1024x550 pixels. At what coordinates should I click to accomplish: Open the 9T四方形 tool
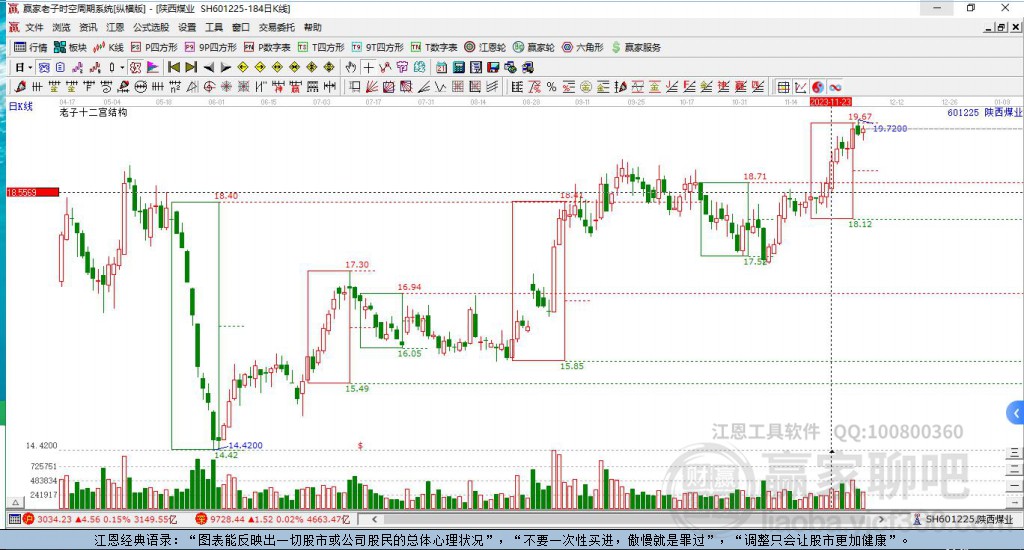pos(377,47)
